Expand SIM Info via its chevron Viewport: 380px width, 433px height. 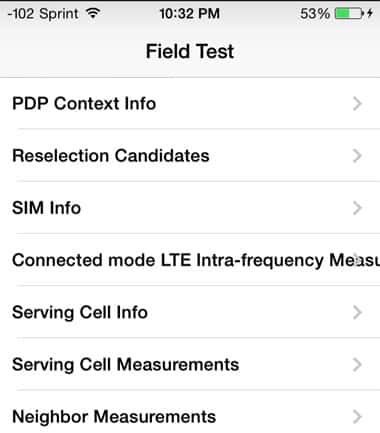357,208
